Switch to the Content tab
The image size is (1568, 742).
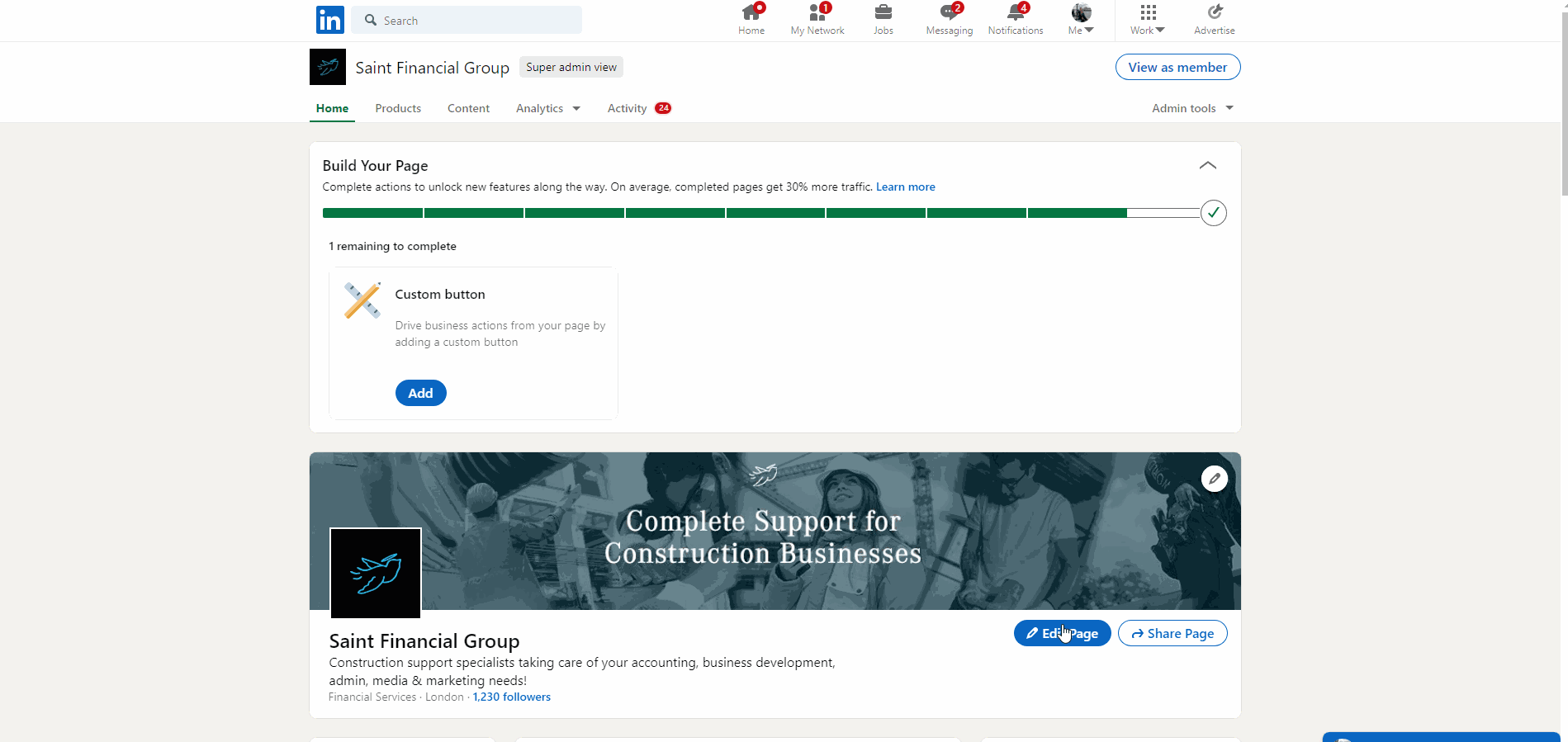tap(468, 108)
